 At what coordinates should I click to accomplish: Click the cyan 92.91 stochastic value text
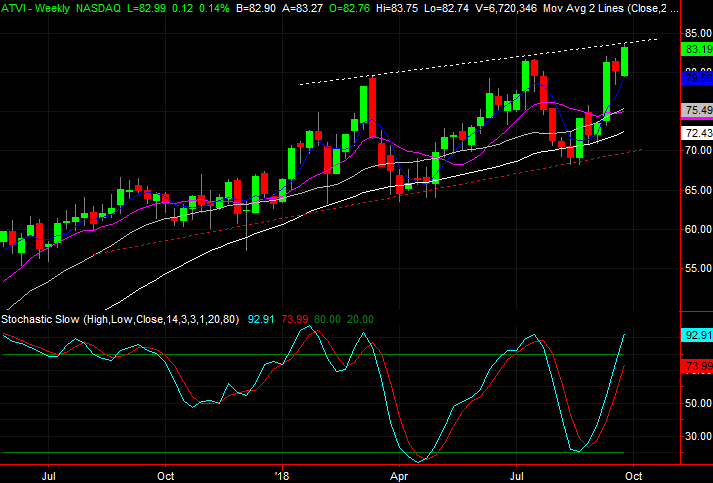[x=261, y=319]
